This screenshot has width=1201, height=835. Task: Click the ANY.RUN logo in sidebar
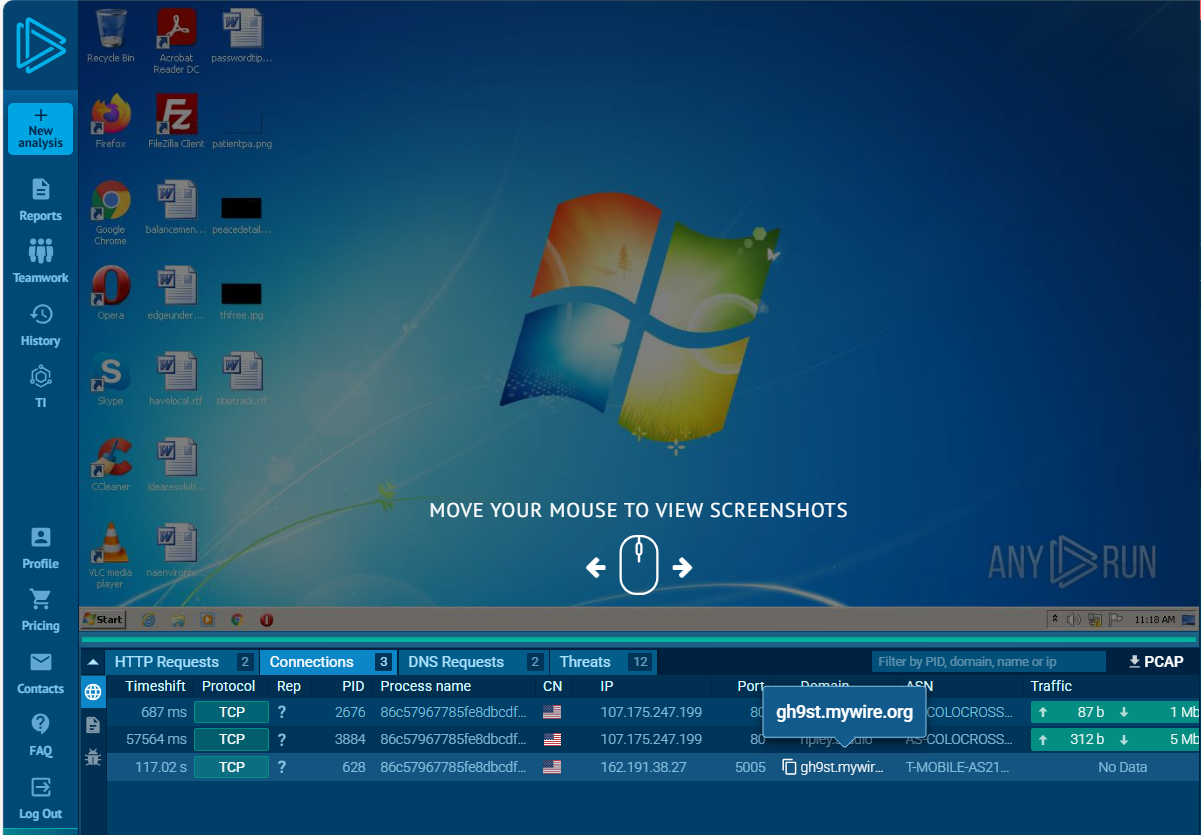pos(41,45)
